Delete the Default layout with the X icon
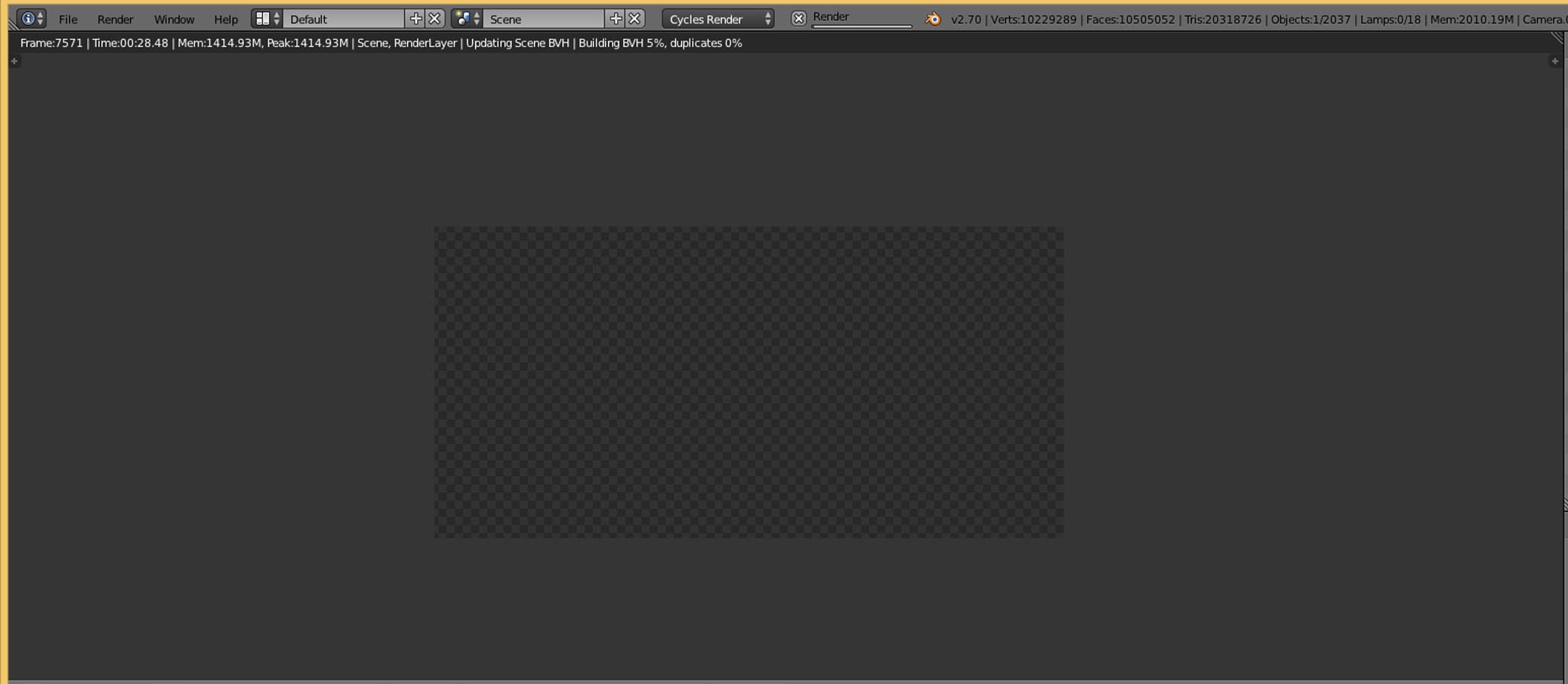Viewport: 1568px width, 684px height. 434,17
